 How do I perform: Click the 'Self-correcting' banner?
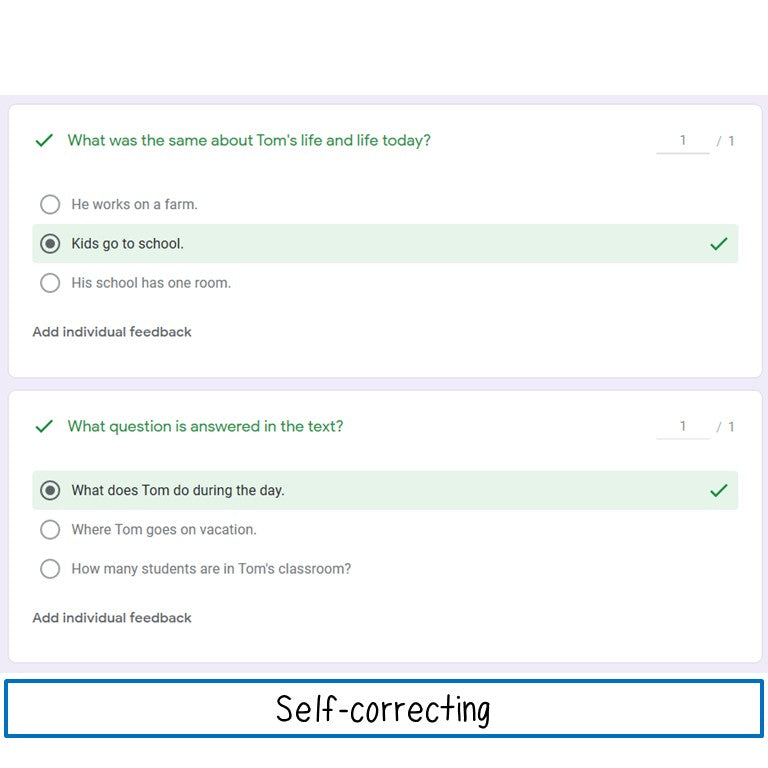click(384, 709)
